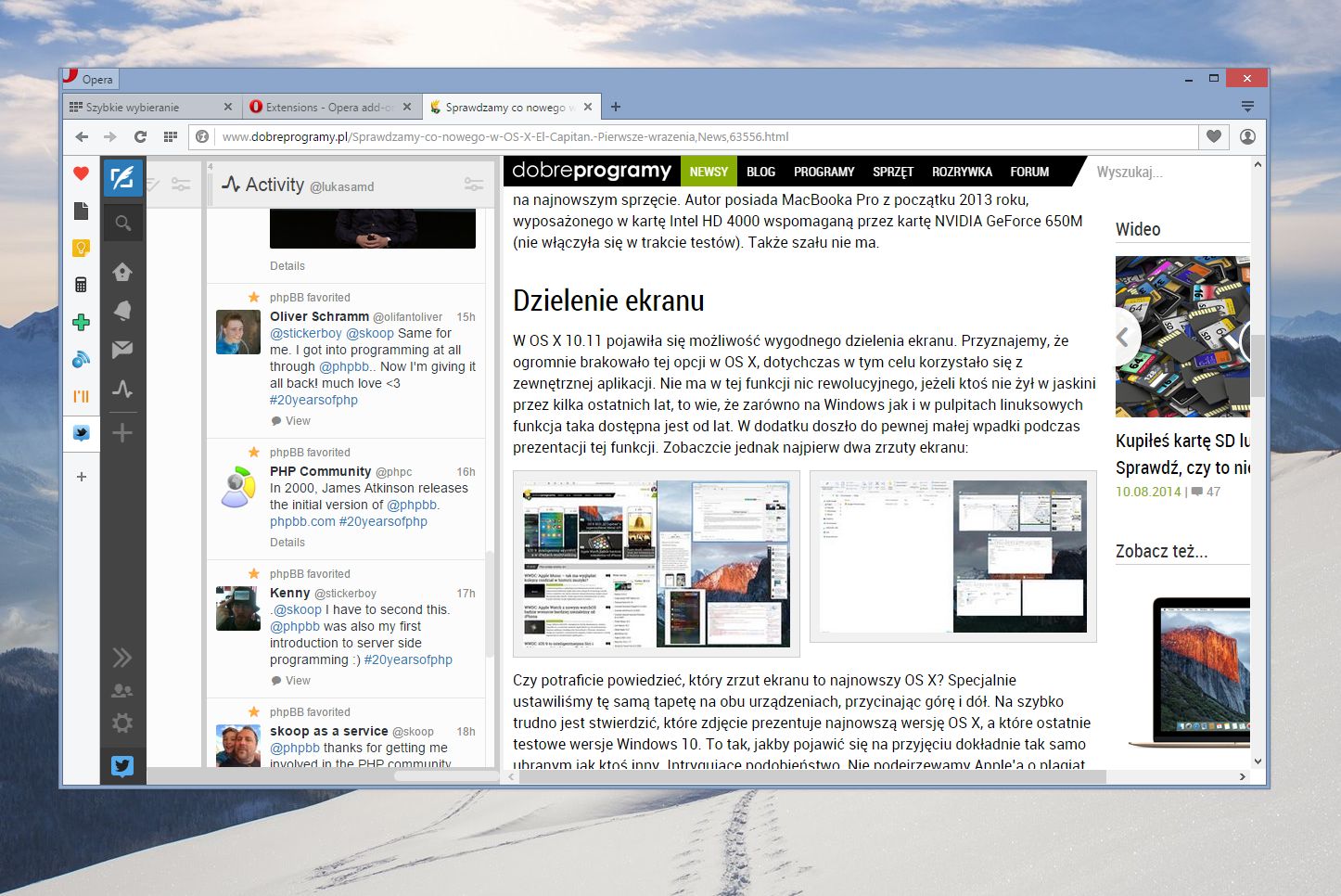Click in the Wyszukaj search field
The width and height of the screenshot is (1341, 896).
point(1170,172)
